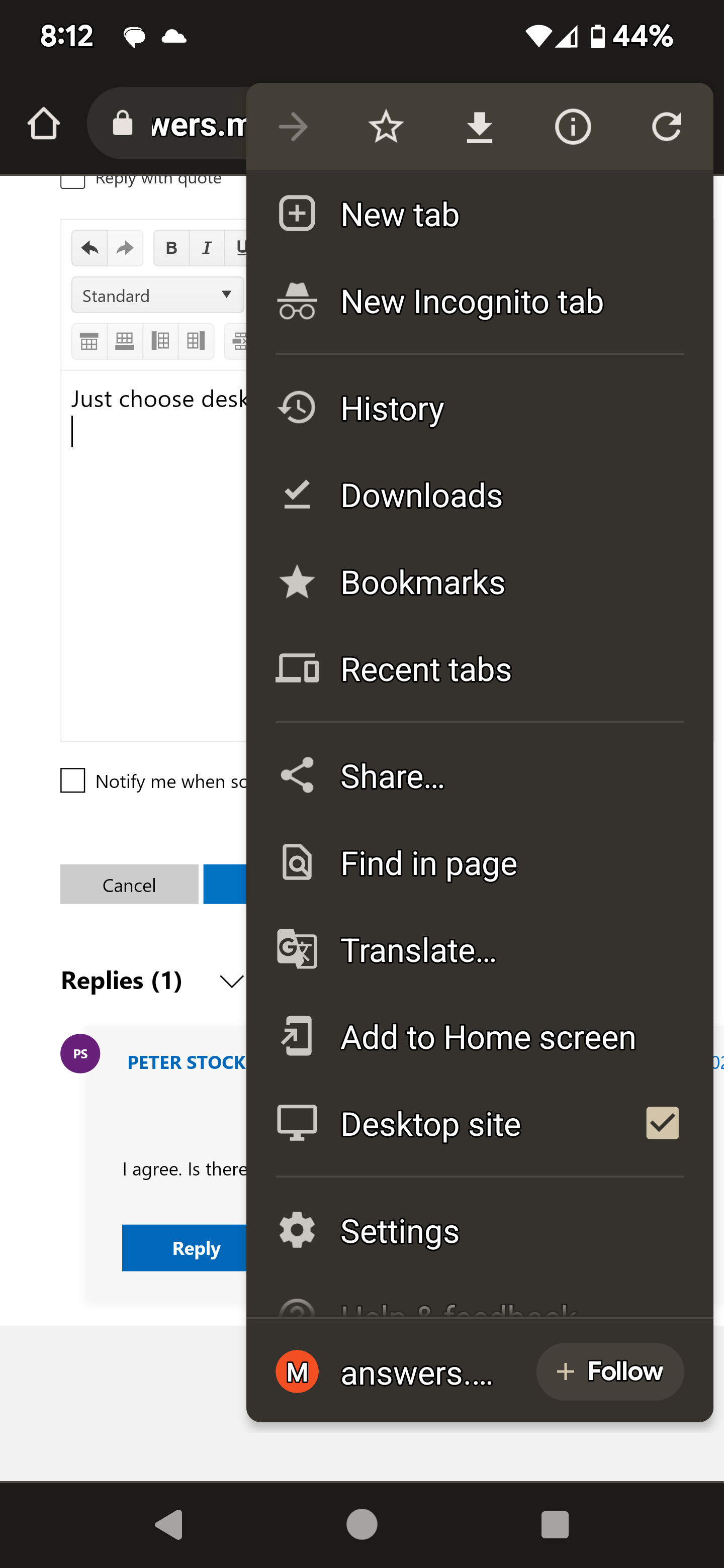Tap the Chrome home icon
This screenshot has width=724, height=1568.
click(x=43, y=124)
